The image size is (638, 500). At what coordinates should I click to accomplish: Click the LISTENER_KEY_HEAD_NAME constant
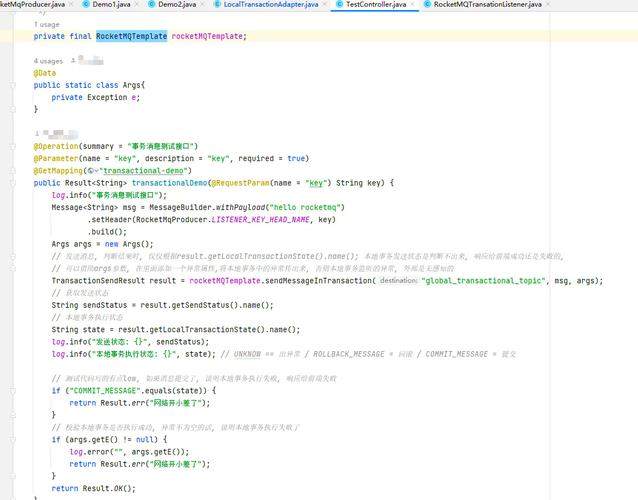[x=260, y=220]
